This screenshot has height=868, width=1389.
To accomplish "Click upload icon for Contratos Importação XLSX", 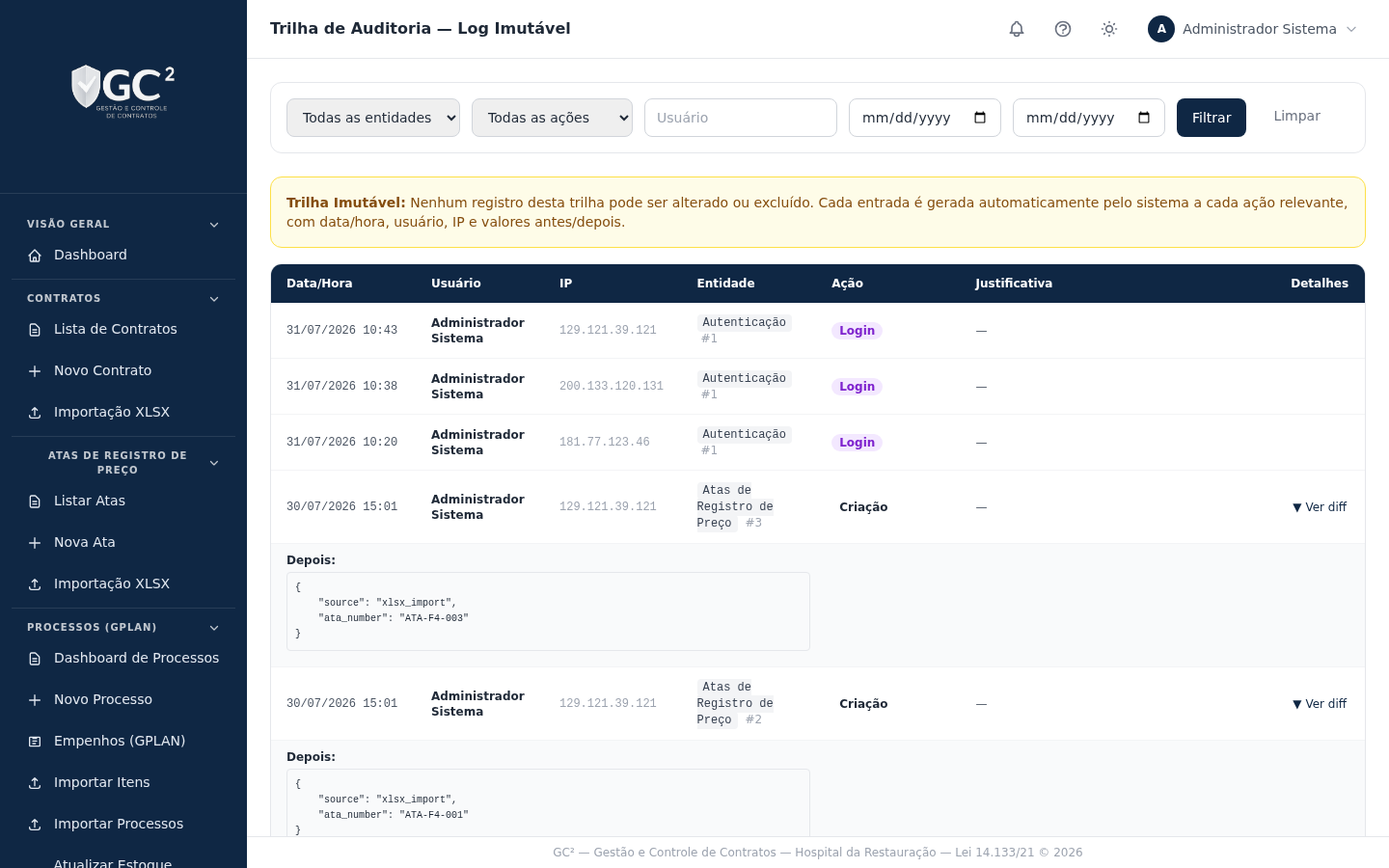I will [x=35, y=413].
